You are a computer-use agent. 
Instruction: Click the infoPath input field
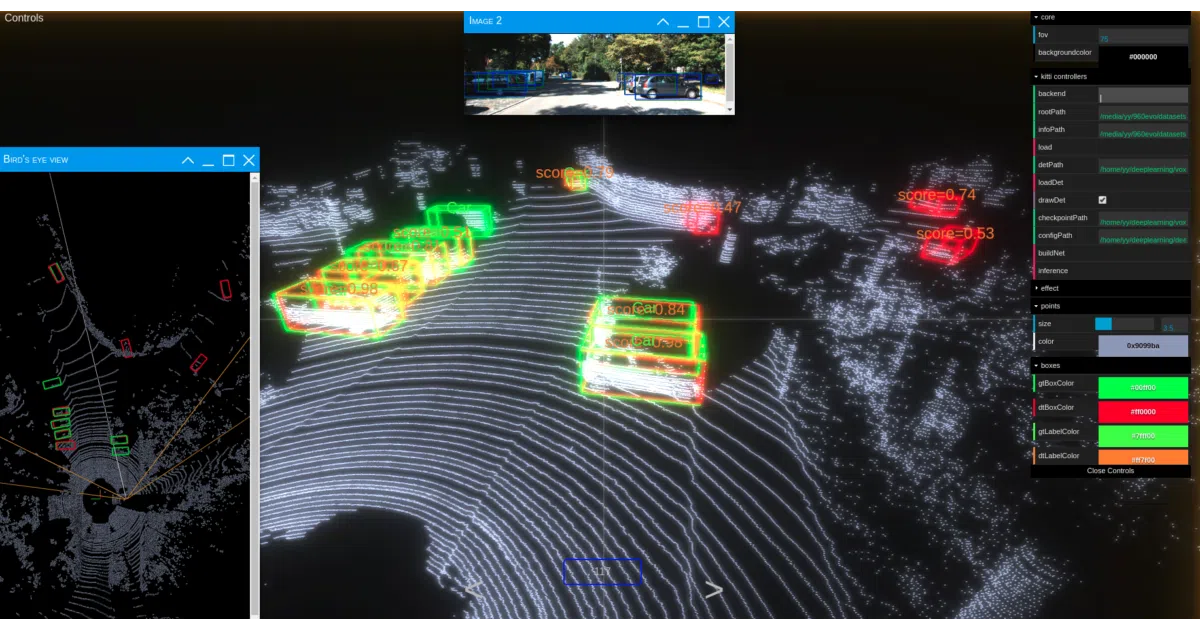coord(1143,131)
